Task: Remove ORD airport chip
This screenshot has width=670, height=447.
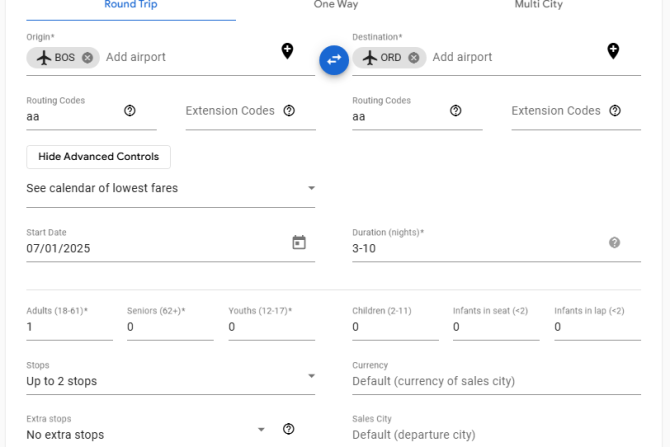Action: pyautogui.click(x=413, y=57)
